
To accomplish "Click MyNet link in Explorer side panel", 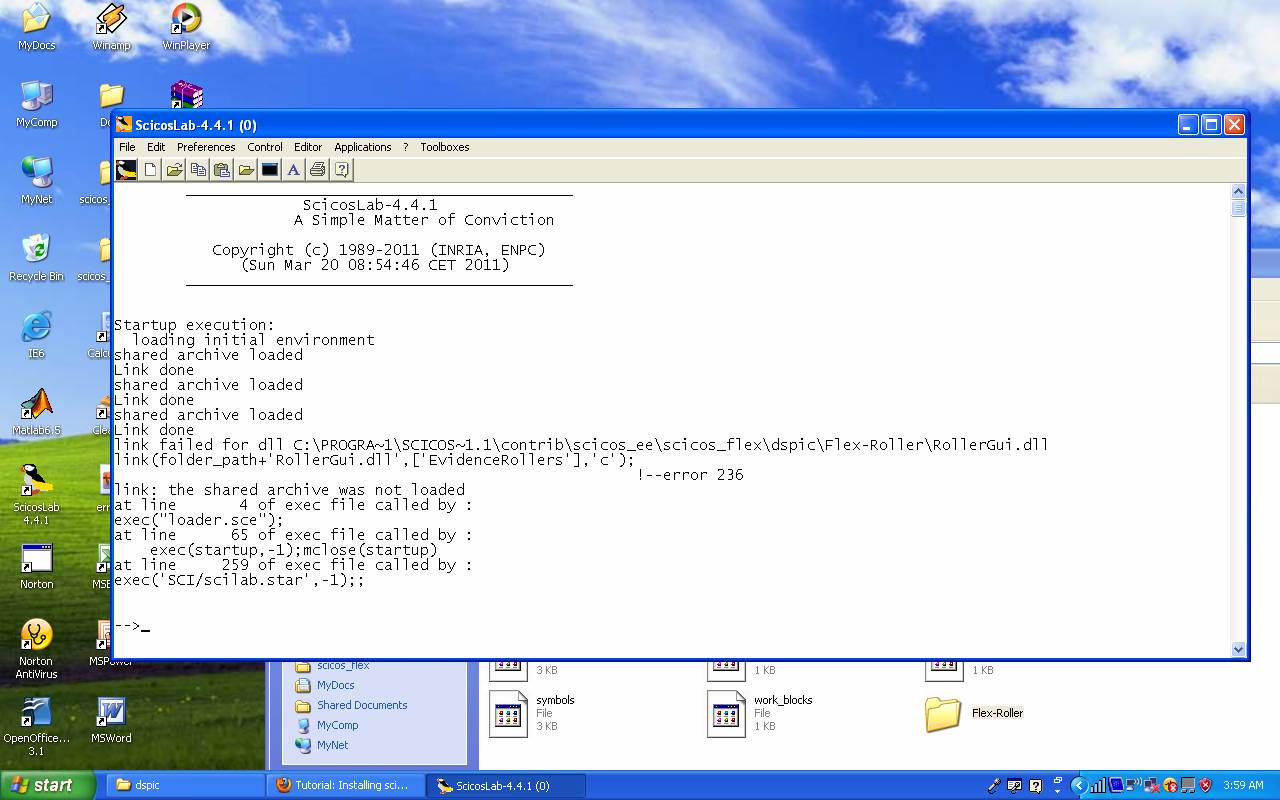I will (x=332, y=745).
